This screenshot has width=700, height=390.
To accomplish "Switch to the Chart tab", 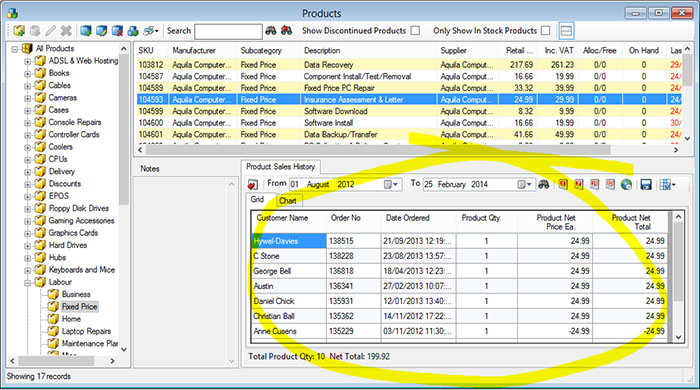I will [x=288, y=201].
